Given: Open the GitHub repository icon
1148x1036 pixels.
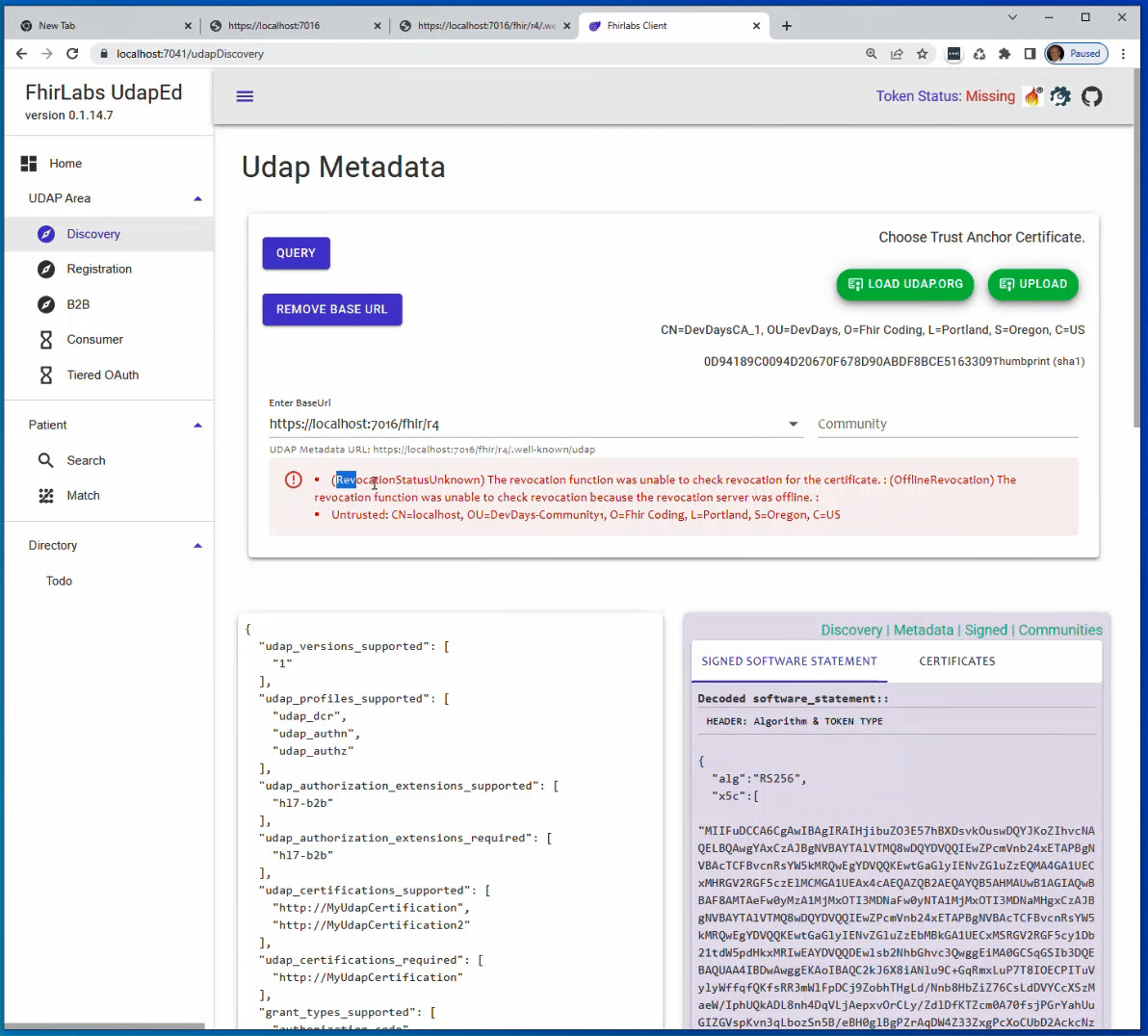Looking at the screenshot, I should (x=1091, y=96).
